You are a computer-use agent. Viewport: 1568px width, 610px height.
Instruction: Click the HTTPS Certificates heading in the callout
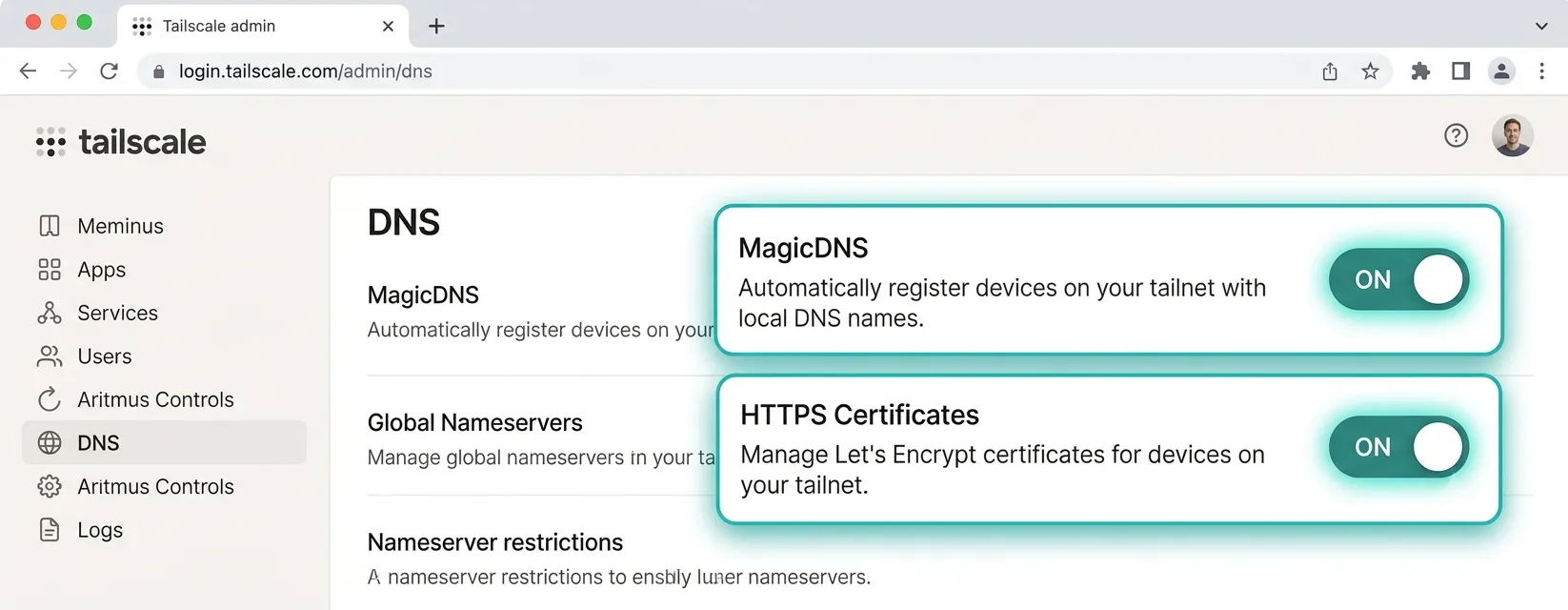click(x=859, y=415)
